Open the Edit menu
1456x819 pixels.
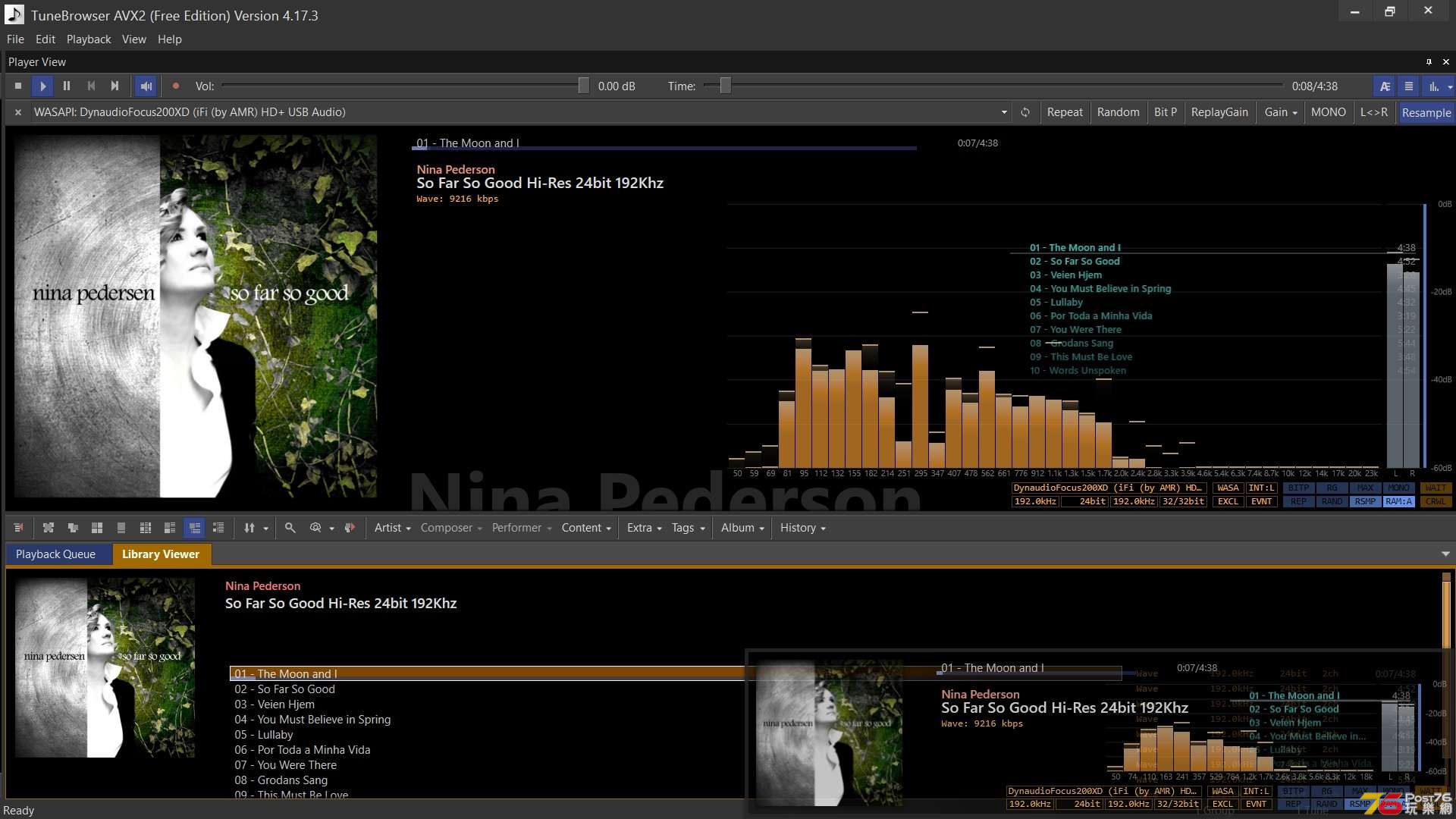45,39
